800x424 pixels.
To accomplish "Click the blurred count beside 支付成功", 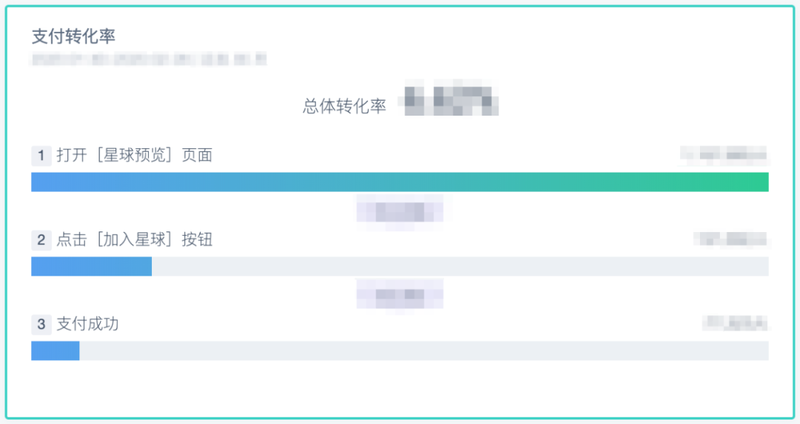I will (x=735, y=323).
